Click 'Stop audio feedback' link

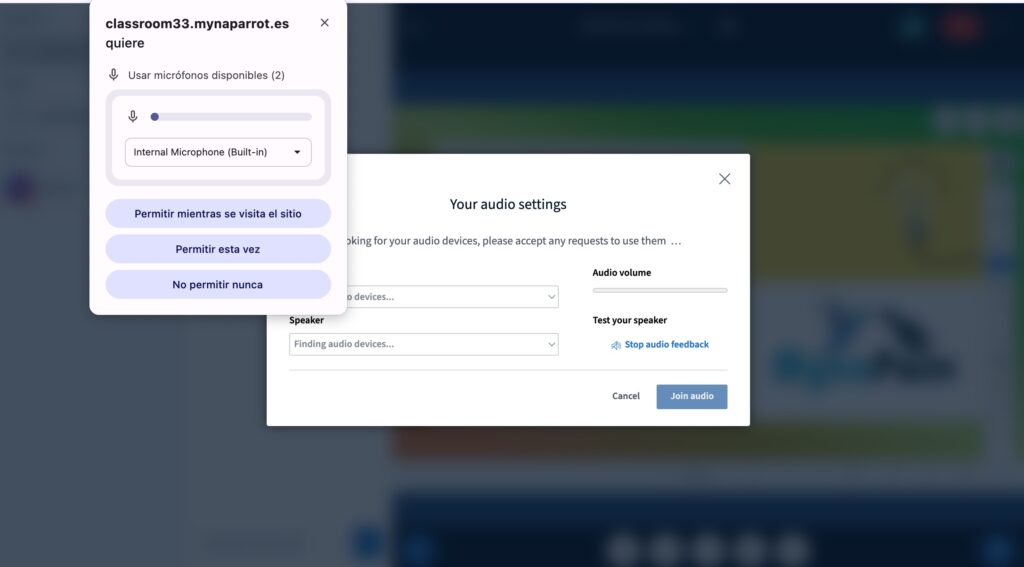(666, 345)
